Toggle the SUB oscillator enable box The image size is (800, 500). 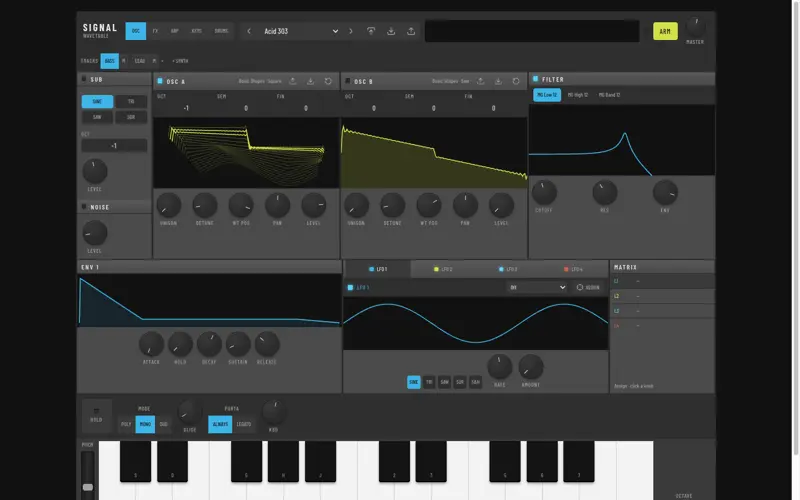pos(84,79)
